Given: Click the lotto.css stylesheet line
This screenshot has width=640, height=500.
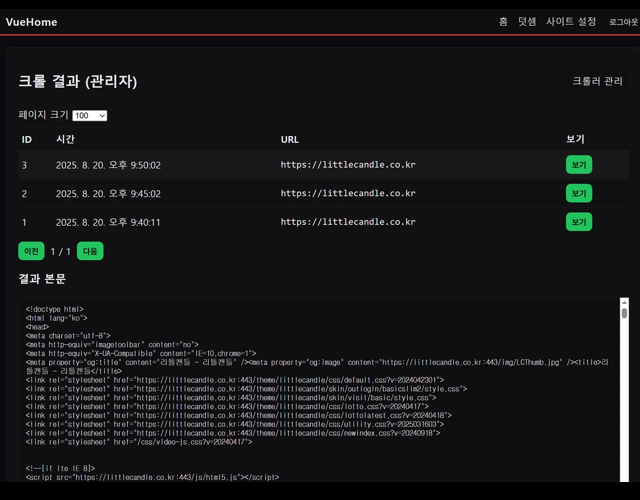Looking at the screenshot, I should (227, 407).
